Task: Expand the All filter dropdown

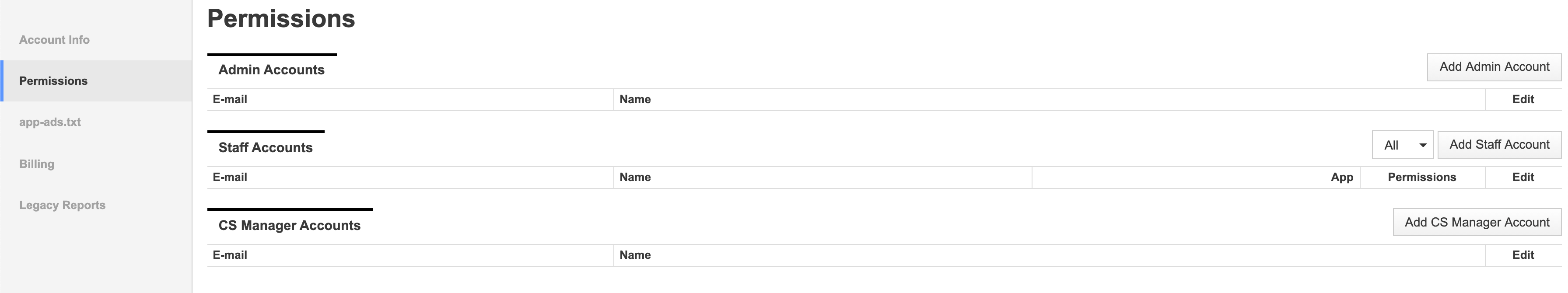Action: (x=1403, y=145)
